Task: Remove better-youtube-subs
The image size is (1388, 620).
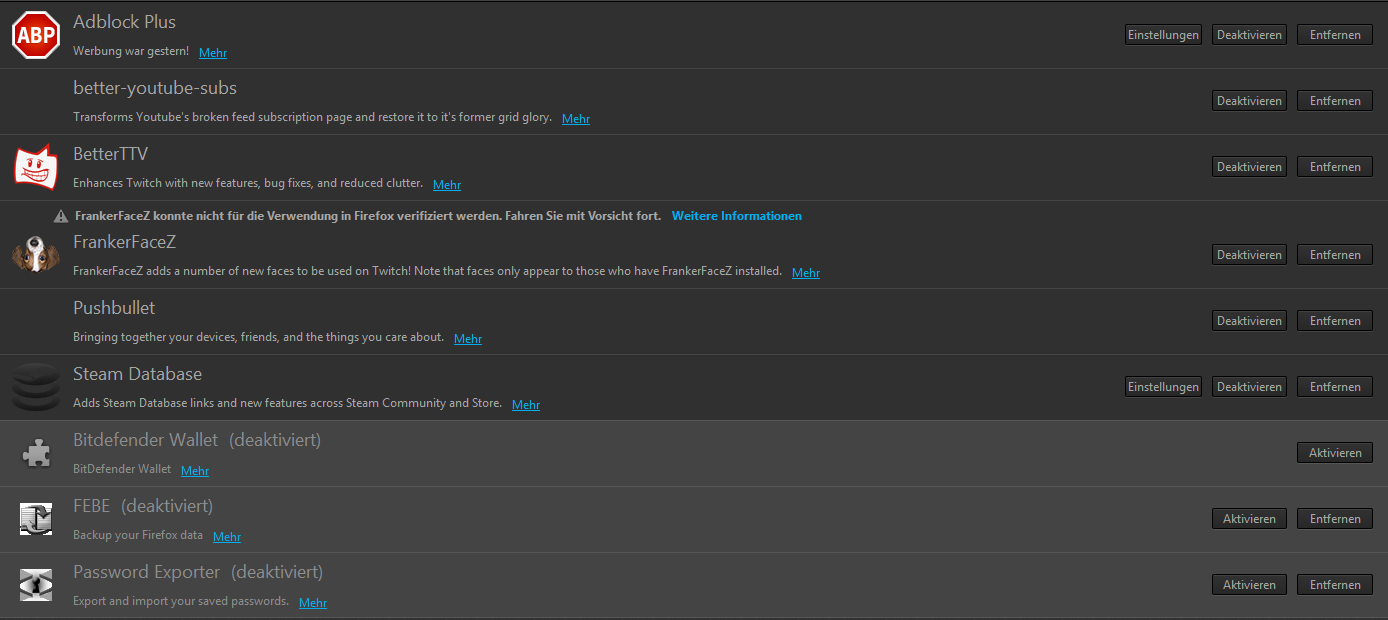Action: 1335,101
